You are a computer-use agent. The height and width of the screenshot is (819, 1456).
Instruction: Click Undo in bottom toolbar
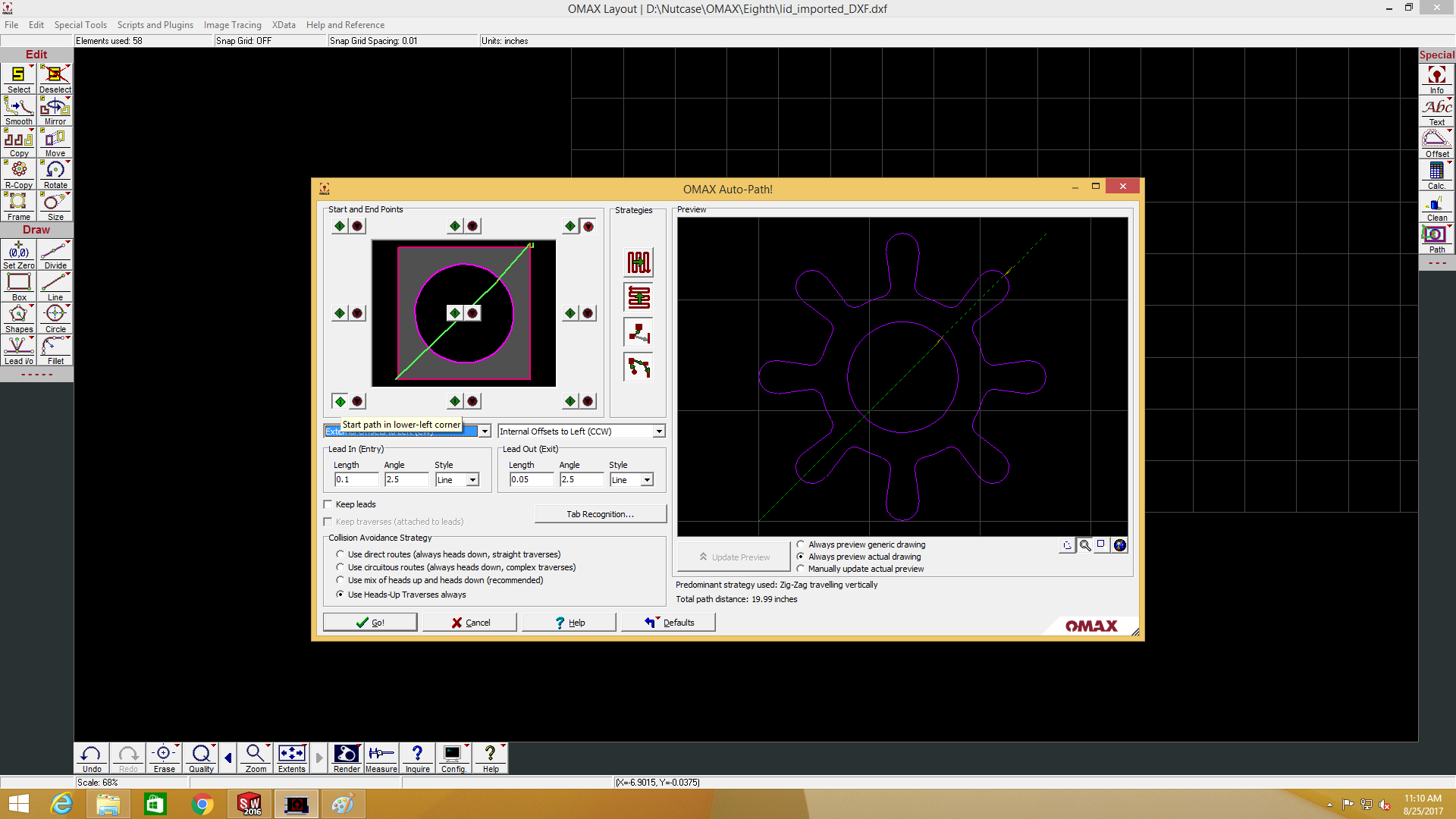point(91,758)
